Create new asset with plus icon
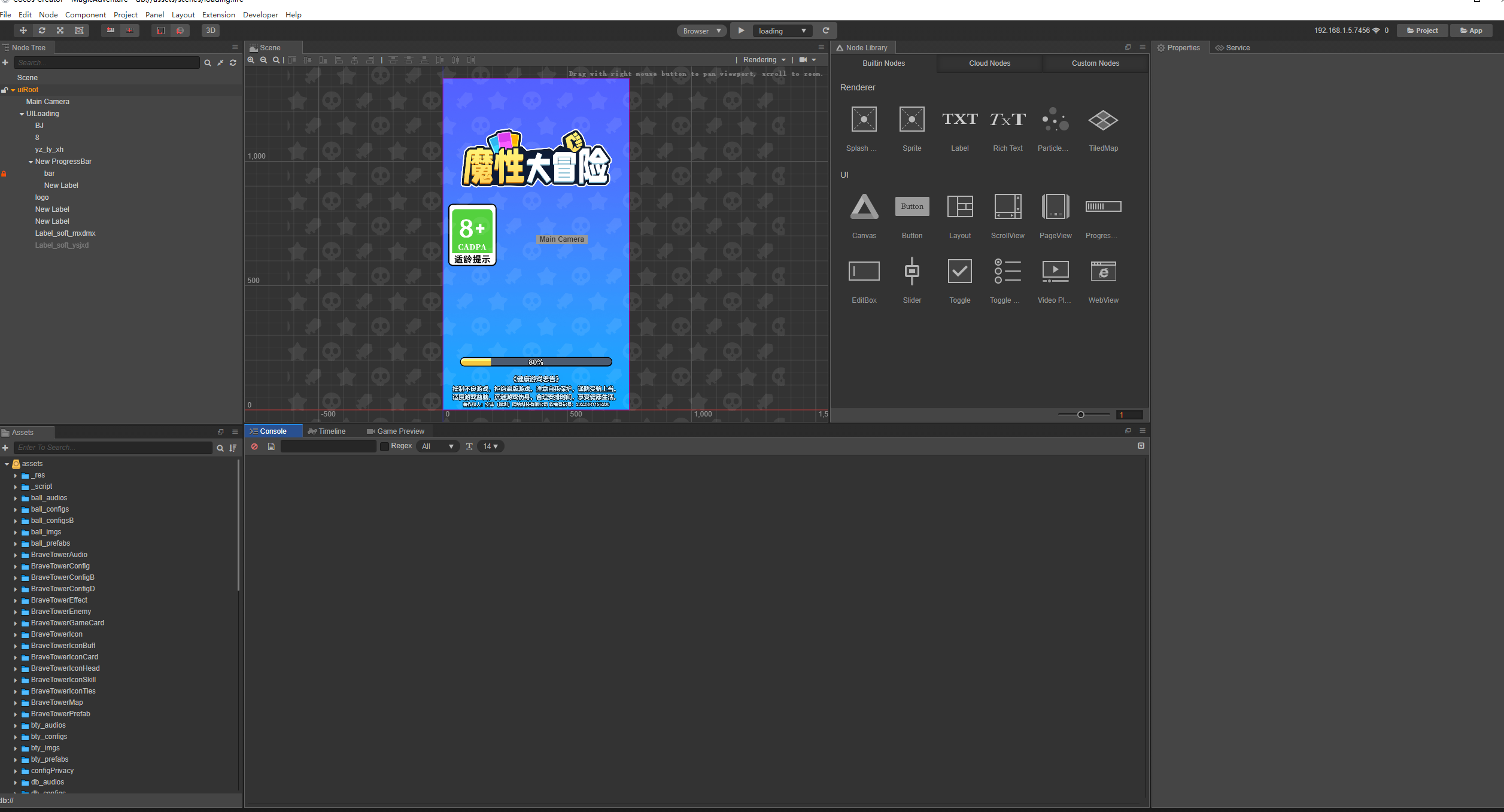 coord(5,448)
